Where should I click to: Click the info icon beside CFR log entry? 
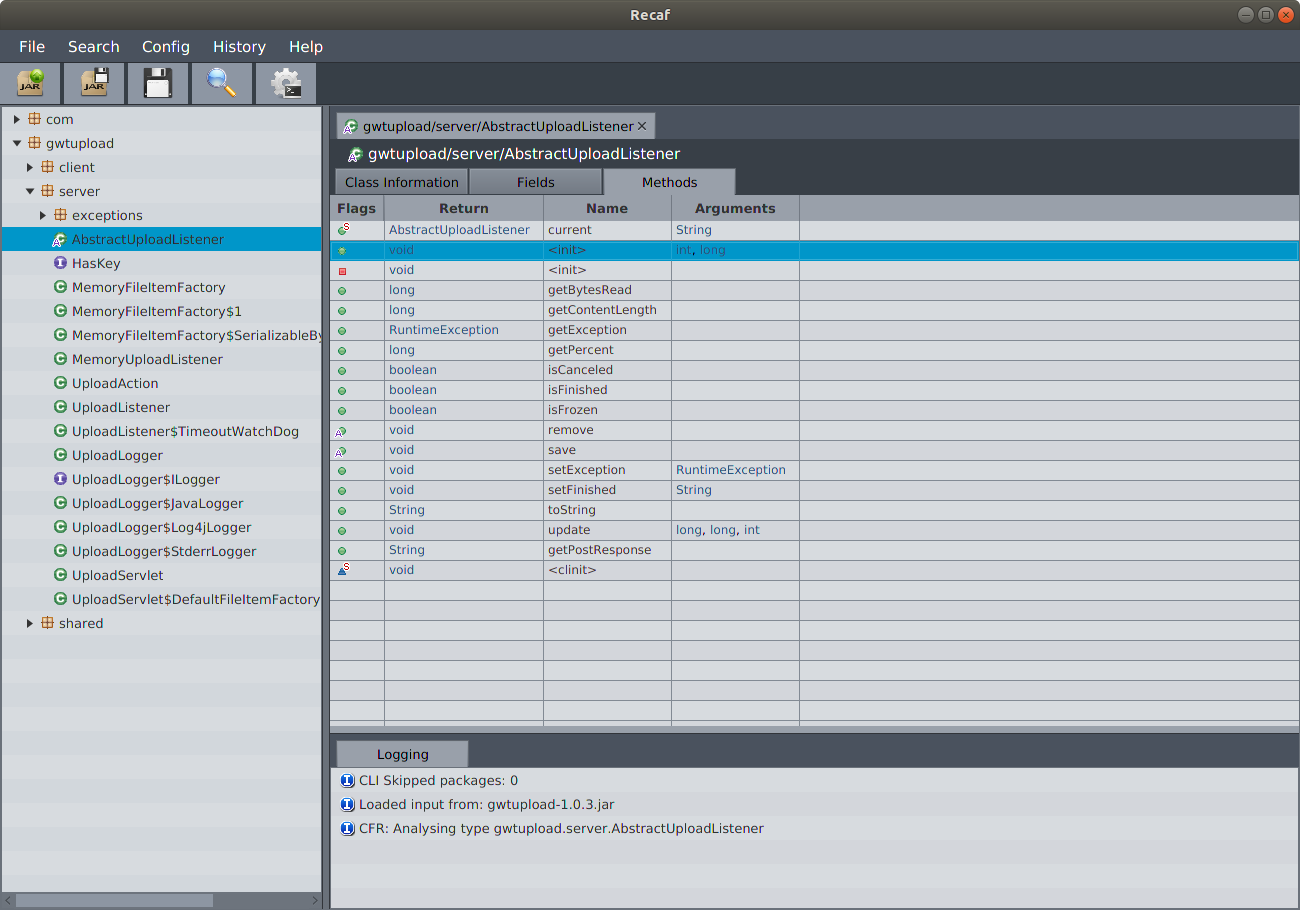pos(347,828)
